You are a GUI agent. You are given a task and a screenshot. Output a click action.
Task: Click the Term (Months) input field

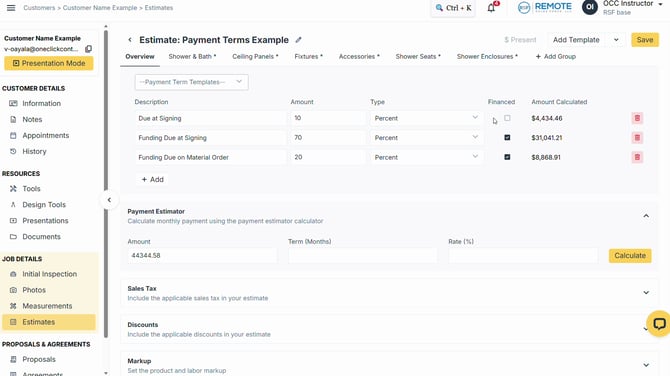362,256
